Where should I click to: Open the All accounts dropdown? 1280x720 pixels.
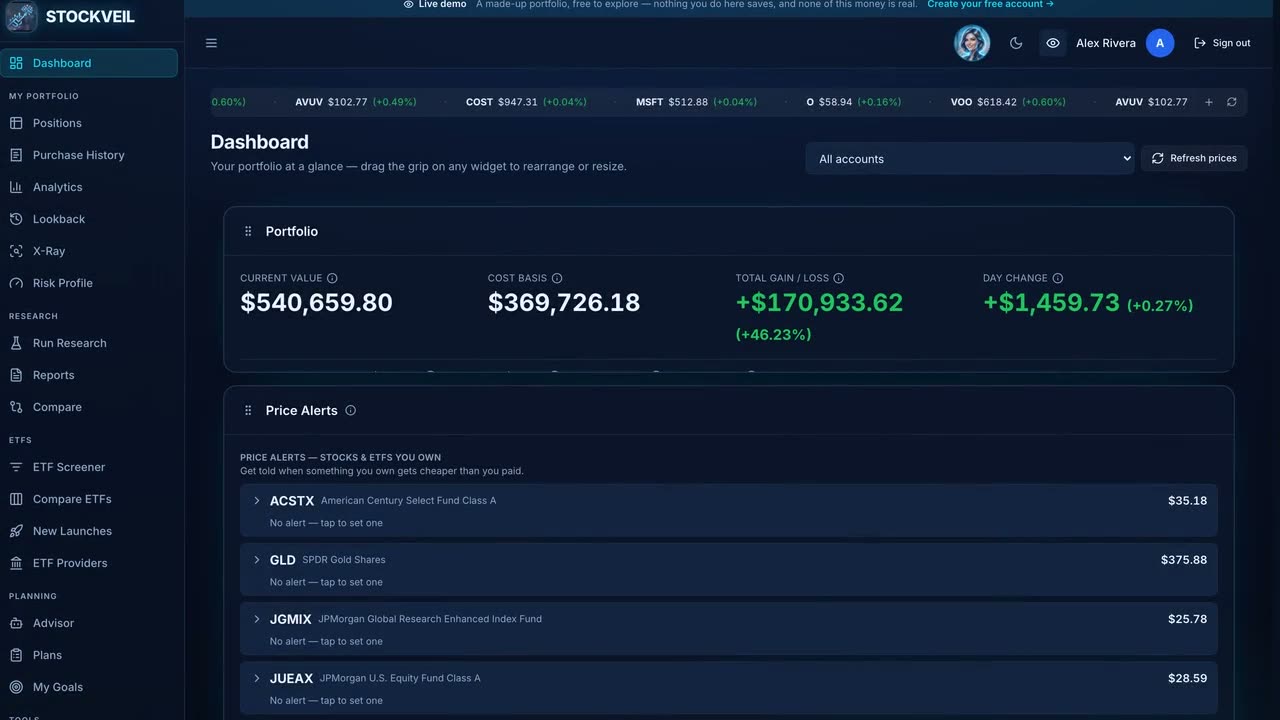tap(970, 158)
